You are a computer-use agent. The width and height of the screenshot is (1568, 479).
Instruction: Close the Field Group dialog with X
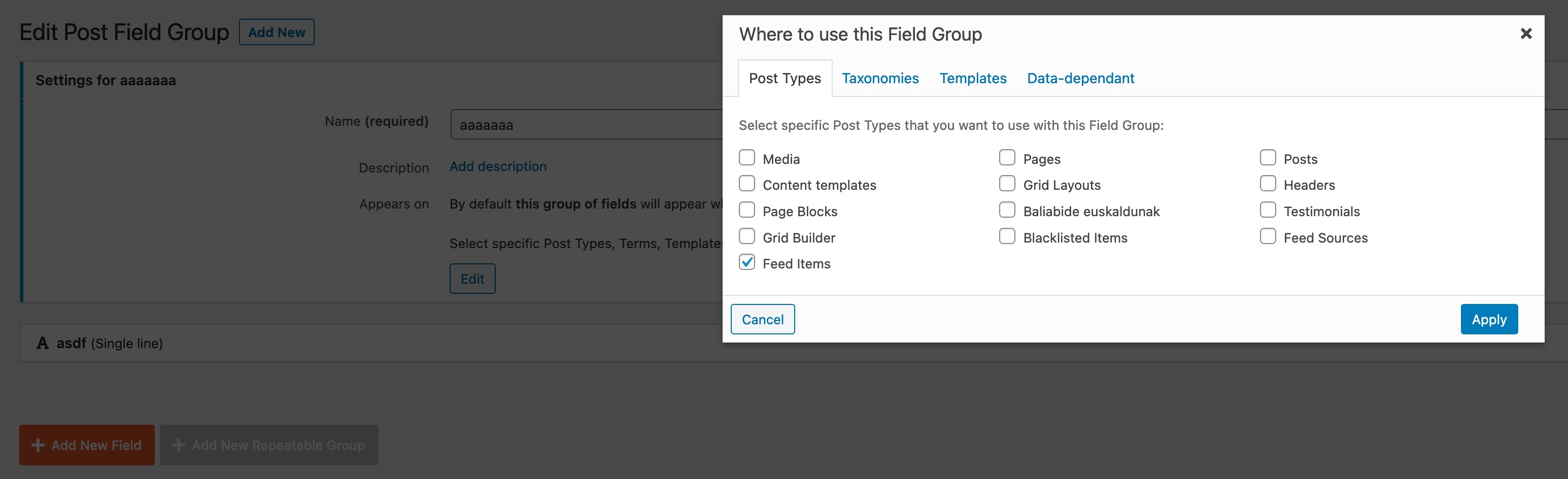click(1525, 33)
